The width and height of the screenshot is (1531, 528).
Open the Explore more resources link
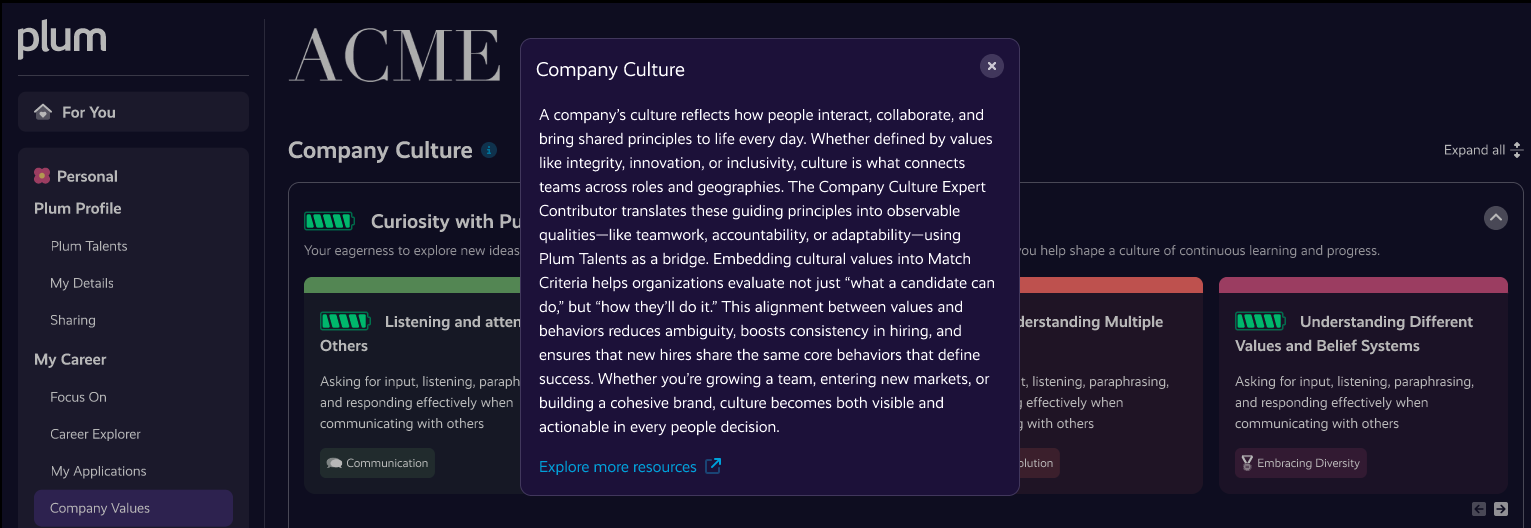point(618,467)
